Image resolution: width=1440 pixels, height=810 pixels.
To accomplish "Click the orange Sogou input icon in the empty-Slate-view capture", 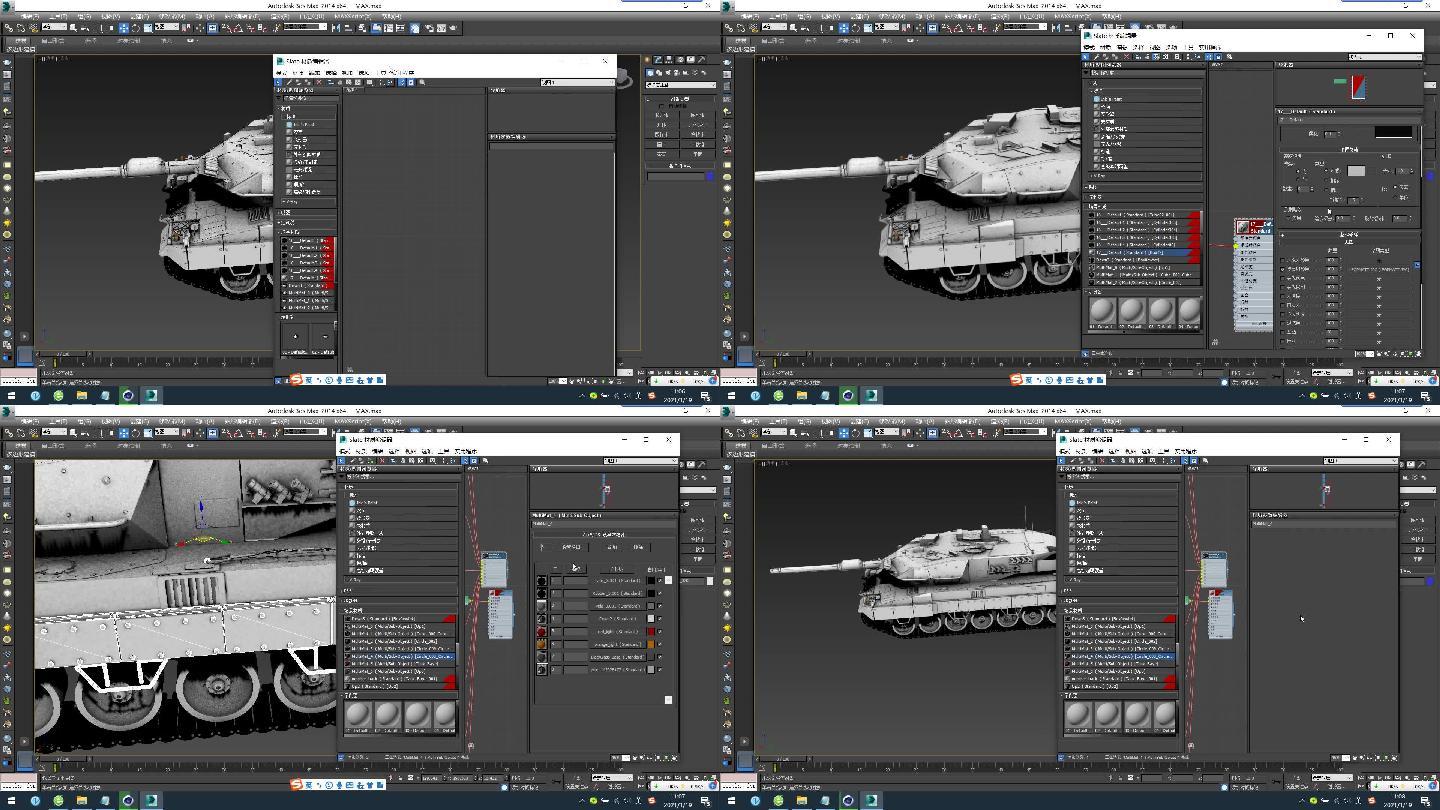I will pyautogui.click(x=296, y=379).
